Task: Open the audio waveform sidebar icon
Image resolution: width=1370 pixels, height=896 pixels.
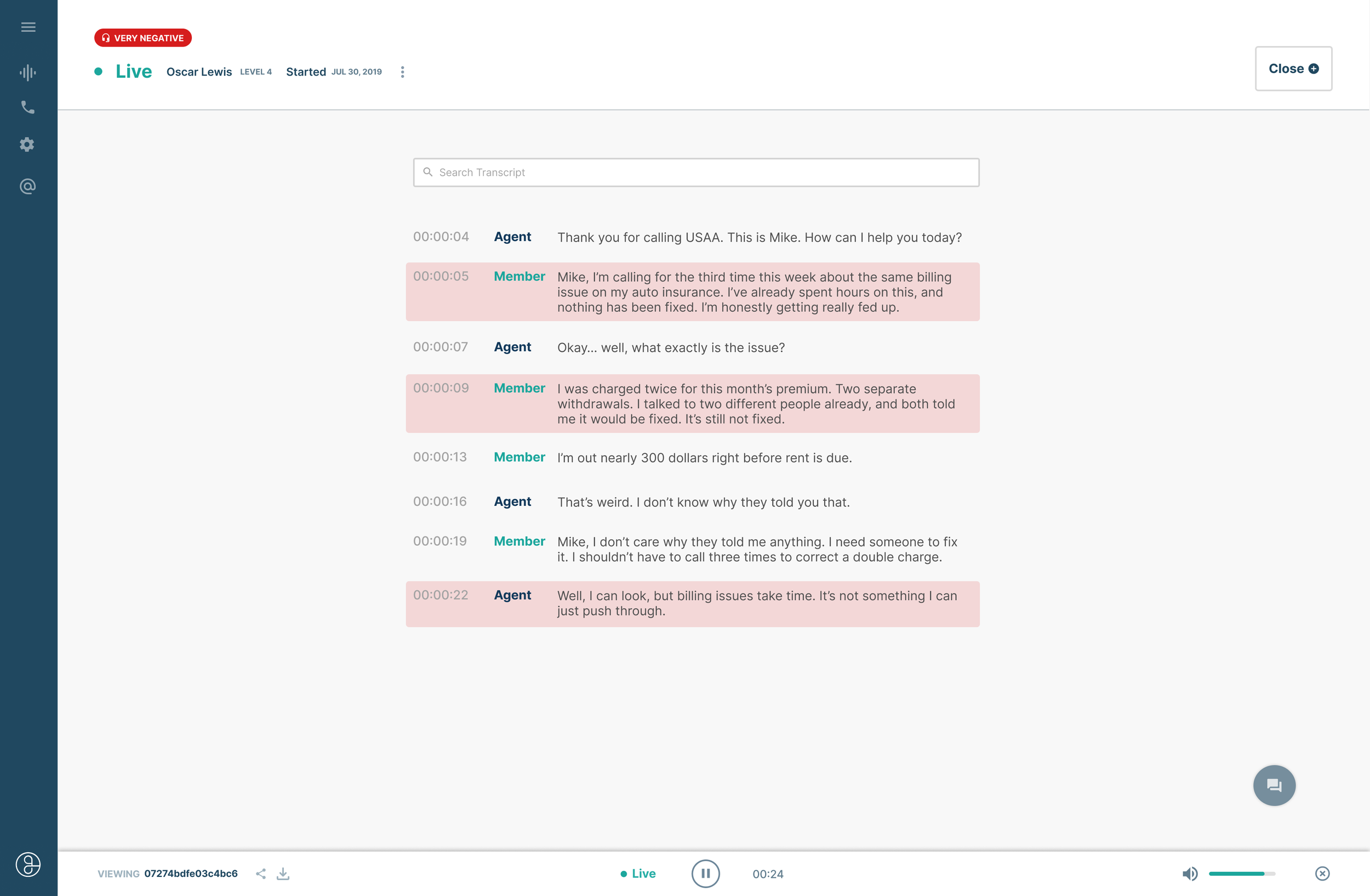Action: coord(28,72)
